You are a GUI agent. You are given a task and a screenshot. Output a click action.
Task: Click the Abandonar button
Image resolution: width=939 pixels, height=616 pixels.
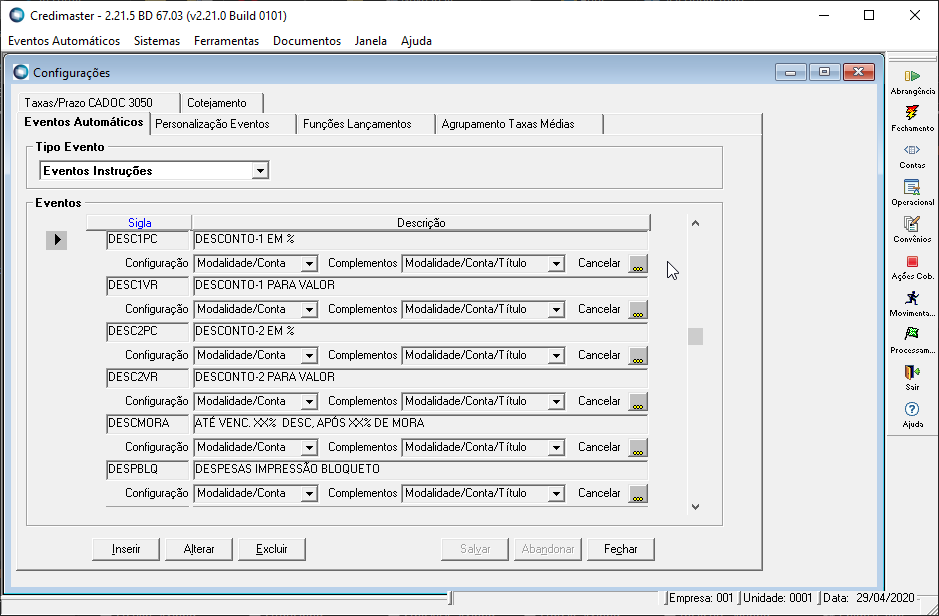pyautogui.click(x=548, y=549)
